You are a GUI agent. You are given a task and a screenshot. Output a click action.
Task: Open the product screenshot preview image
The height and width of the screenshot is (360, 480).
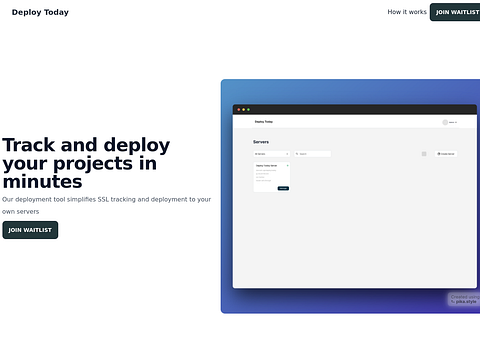[350, 196]
